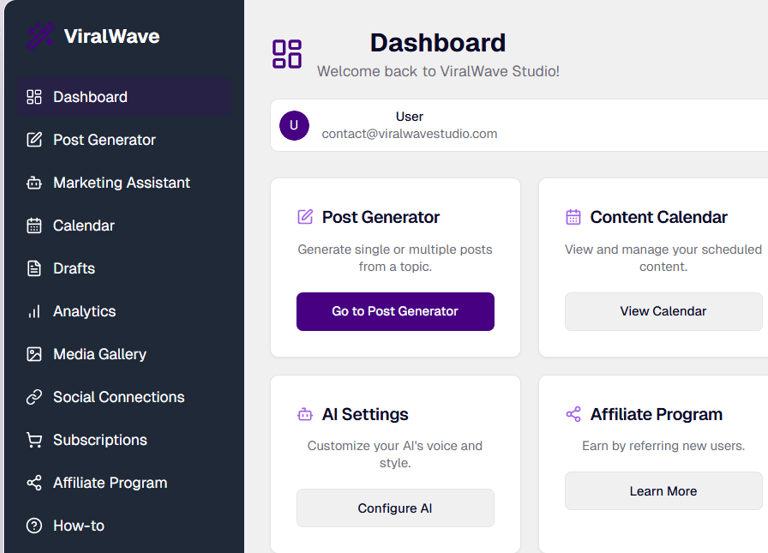
Task: Click 'View and manage your scheduled content' text
Action: (663, 258)
